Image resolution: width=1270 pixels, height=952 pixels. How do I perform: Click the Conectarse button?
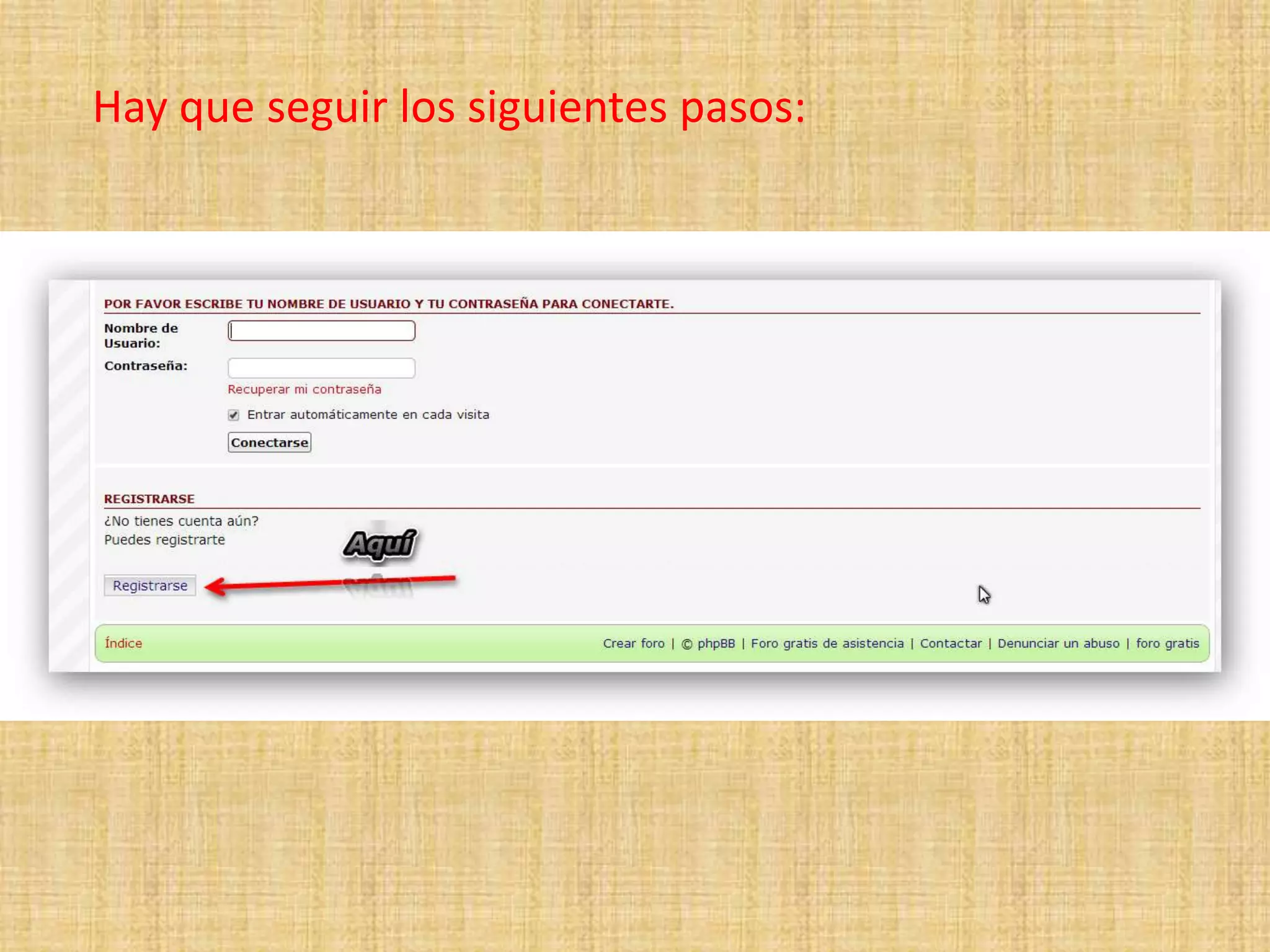click(x=269, y=443)
